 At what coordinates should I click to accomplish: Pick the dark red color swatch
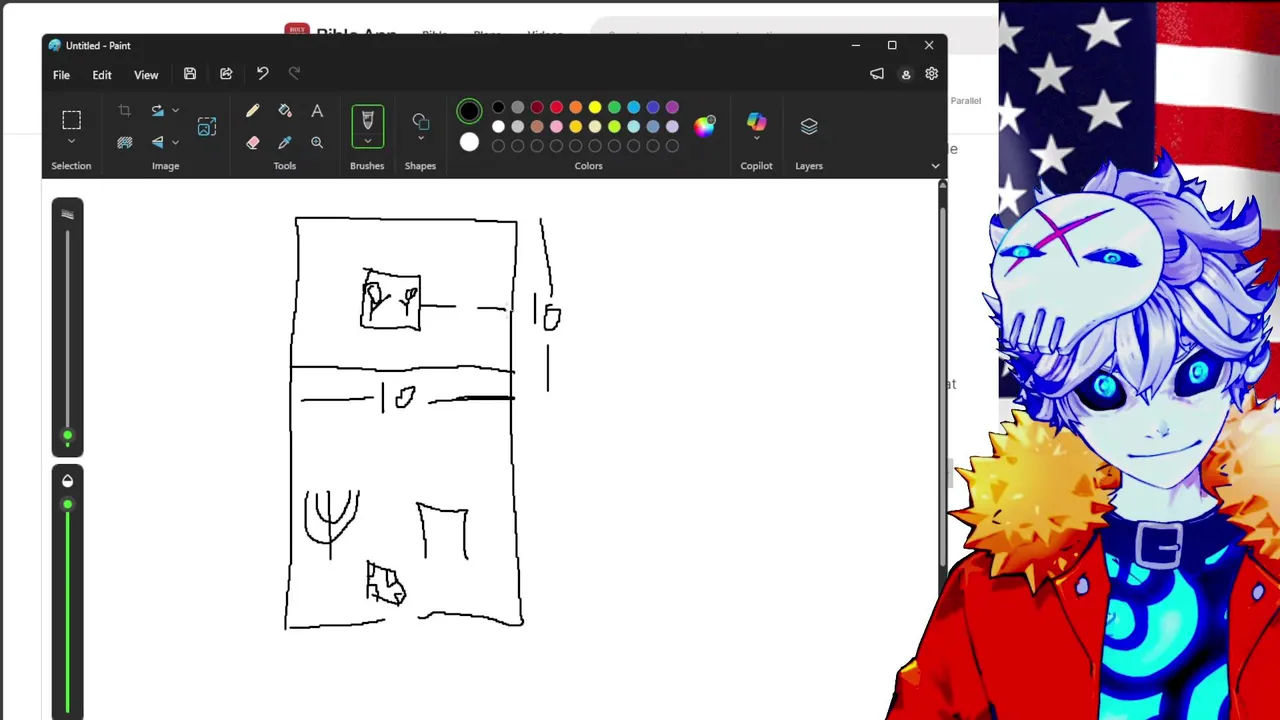click(537, 107)
